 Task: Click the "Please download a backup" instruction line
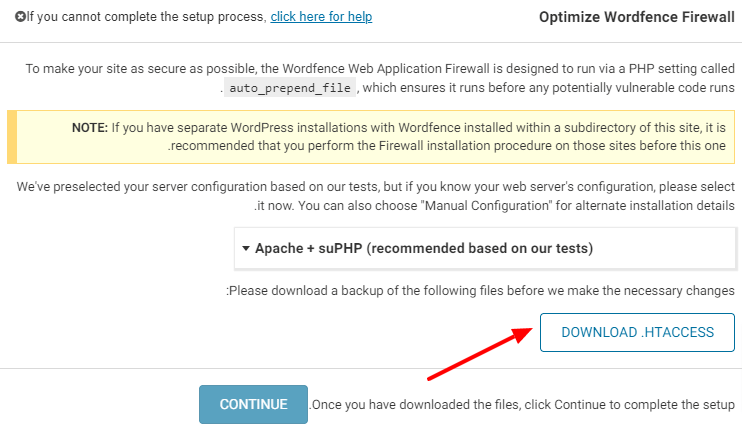coord(482,290)
